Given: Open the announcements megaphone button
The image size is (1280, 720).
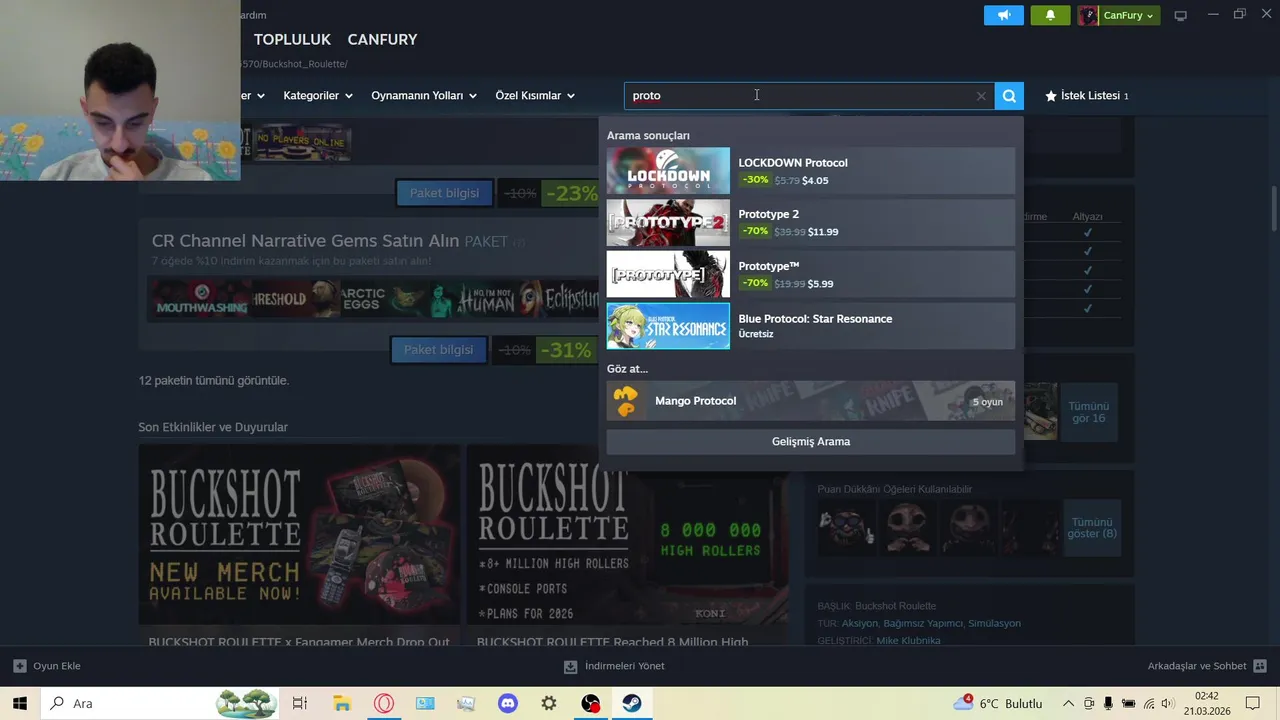Looking at the screenshot, I should coord(1004,15).
